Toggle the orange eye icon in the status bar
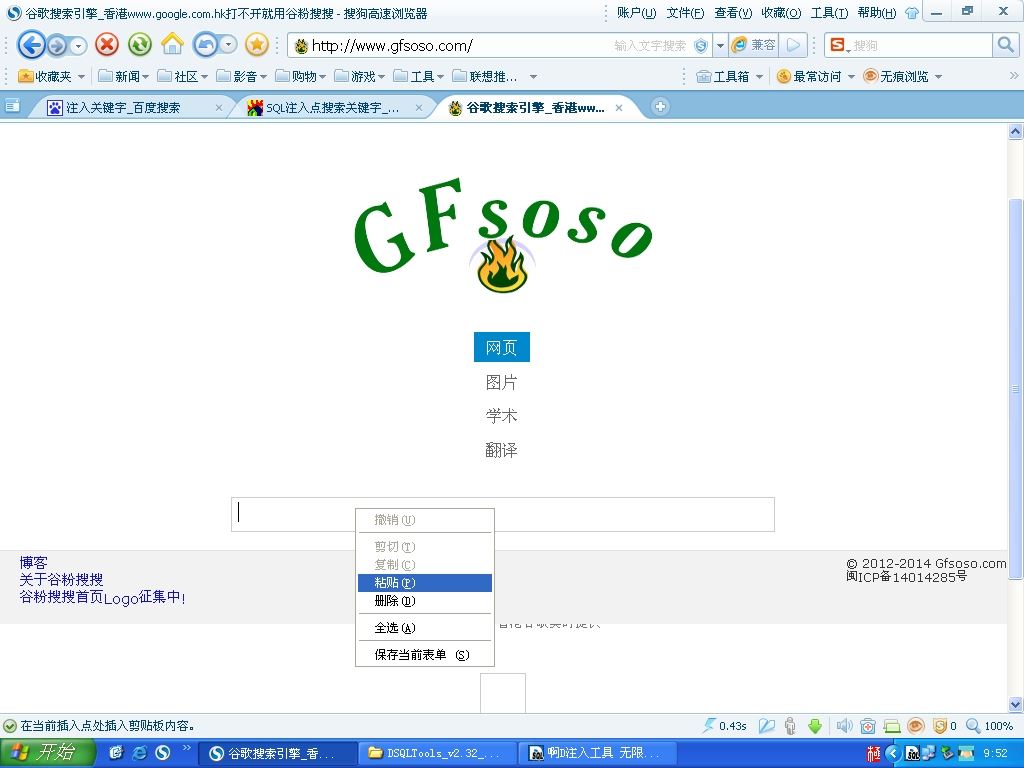1024x768 pixels. click(x=916, y=726)
